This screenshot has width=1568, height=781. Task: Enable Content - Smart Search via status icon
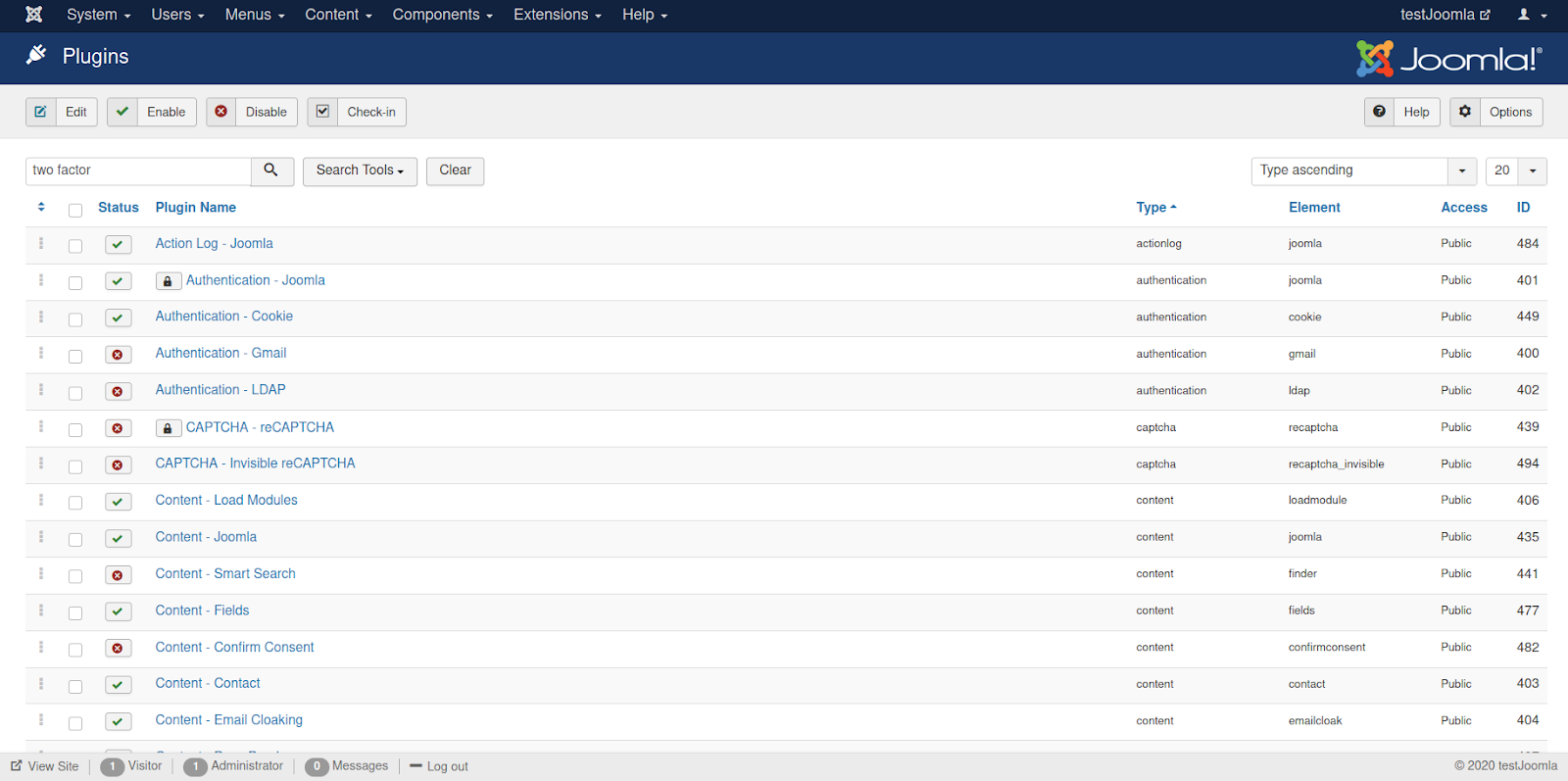tap(118, 575)
